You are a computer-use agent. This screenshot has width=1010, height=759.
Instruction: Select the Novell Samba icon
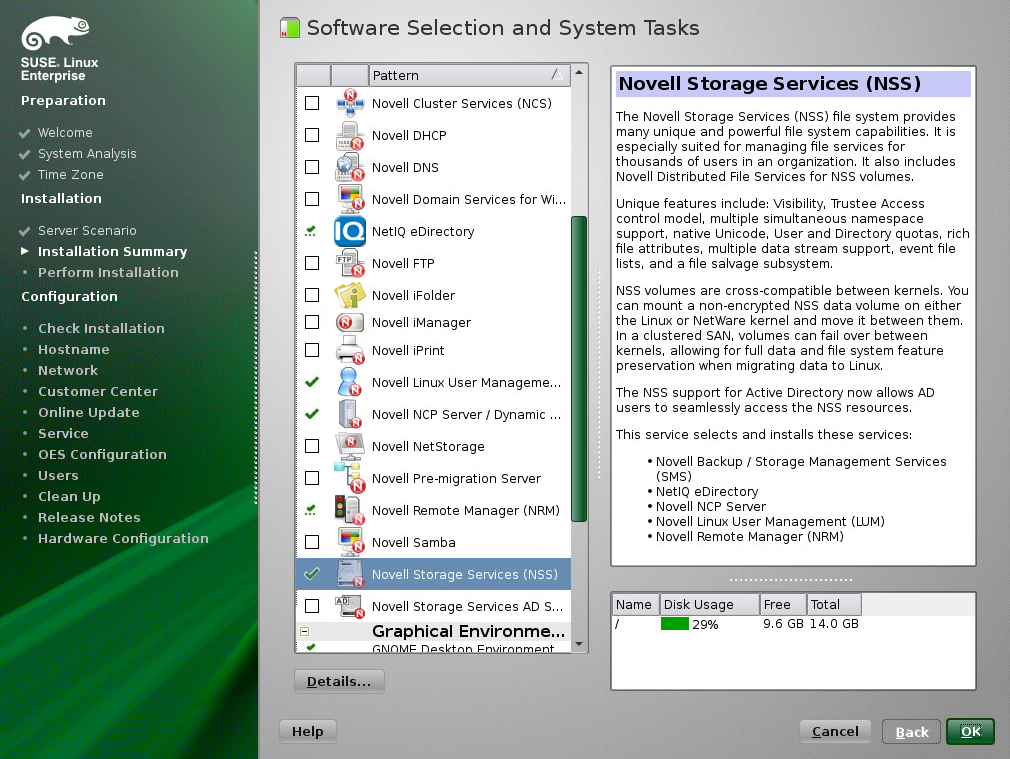click(x=348, y=542)
